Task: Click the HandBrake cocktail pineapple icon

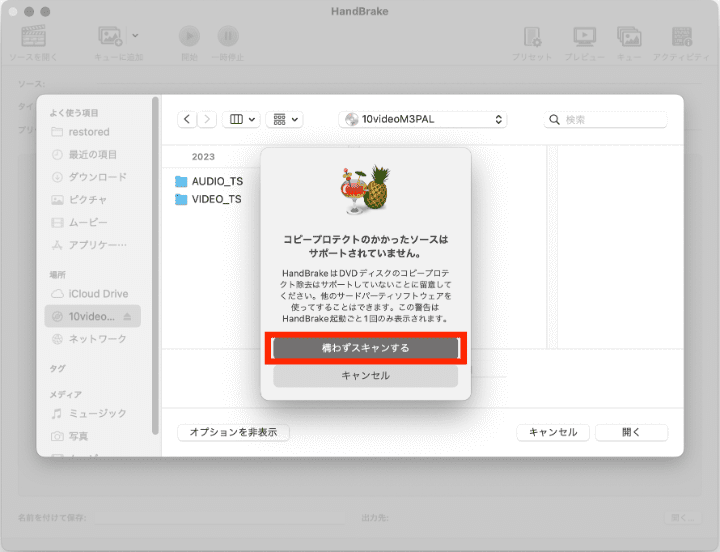Action: pyautogui.click(x=366, y=190)
